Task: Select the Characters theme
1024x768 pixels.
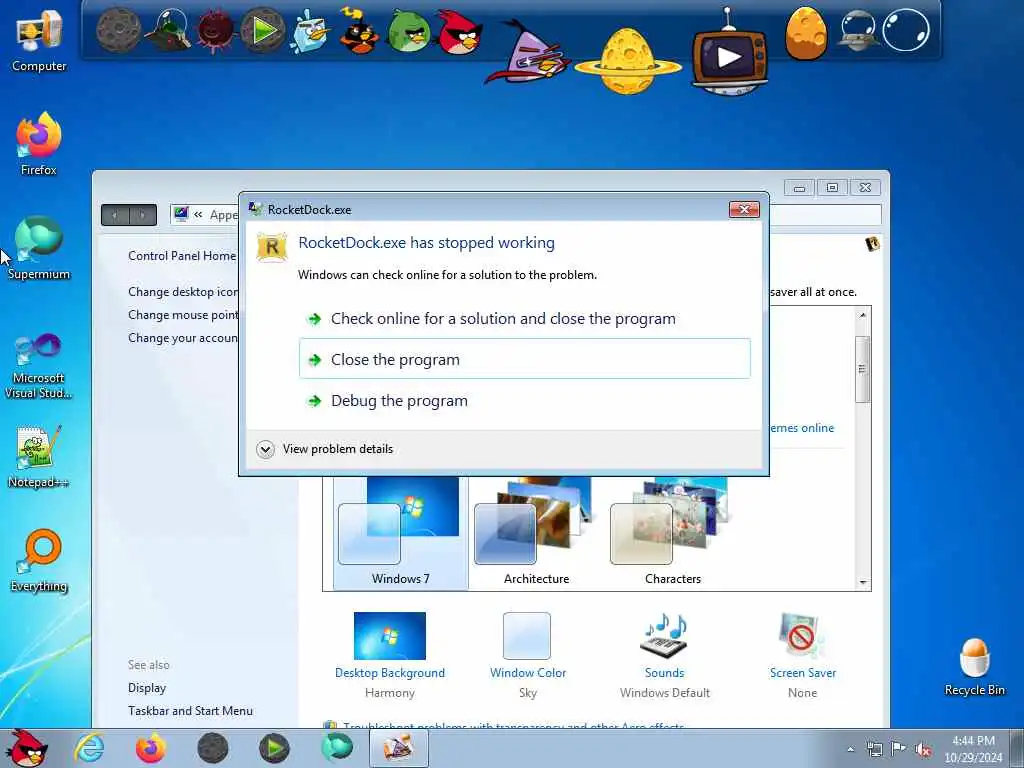Action: point(672,533)
